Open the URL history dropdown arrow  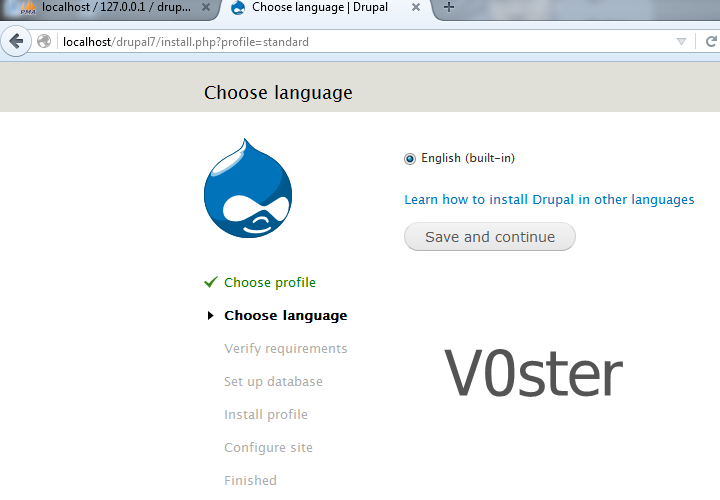pos(681,41)
